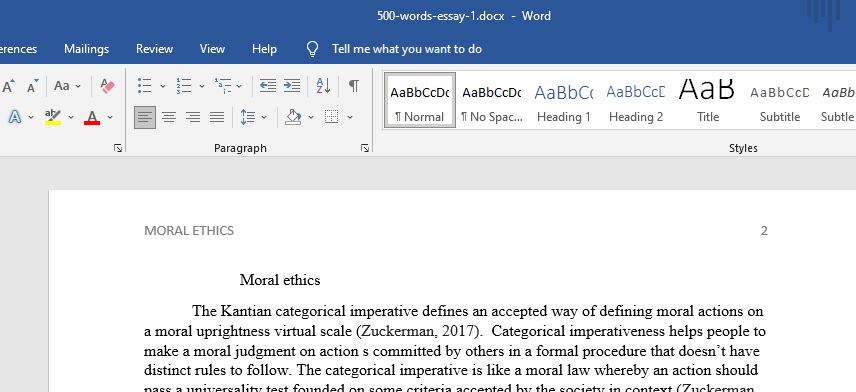
Task: Apply the Subtitle style
Action: pos(780,100)
